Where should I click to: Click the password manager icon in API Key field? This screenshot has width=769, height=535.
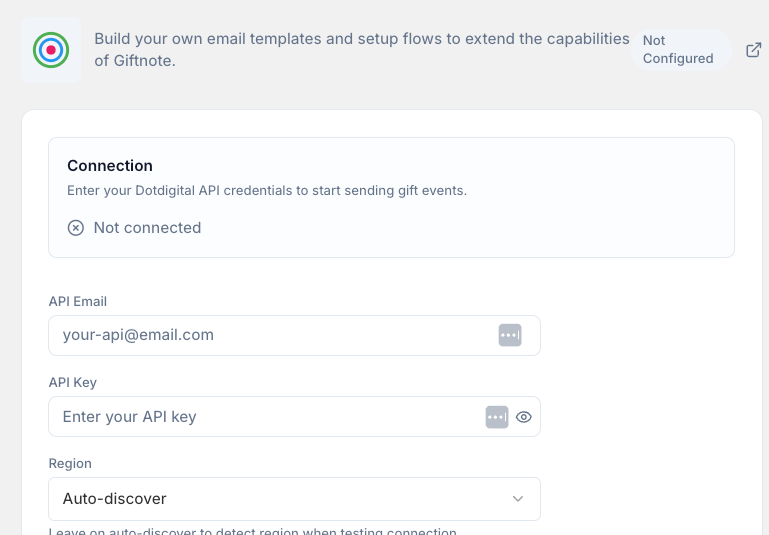[497, 417]
